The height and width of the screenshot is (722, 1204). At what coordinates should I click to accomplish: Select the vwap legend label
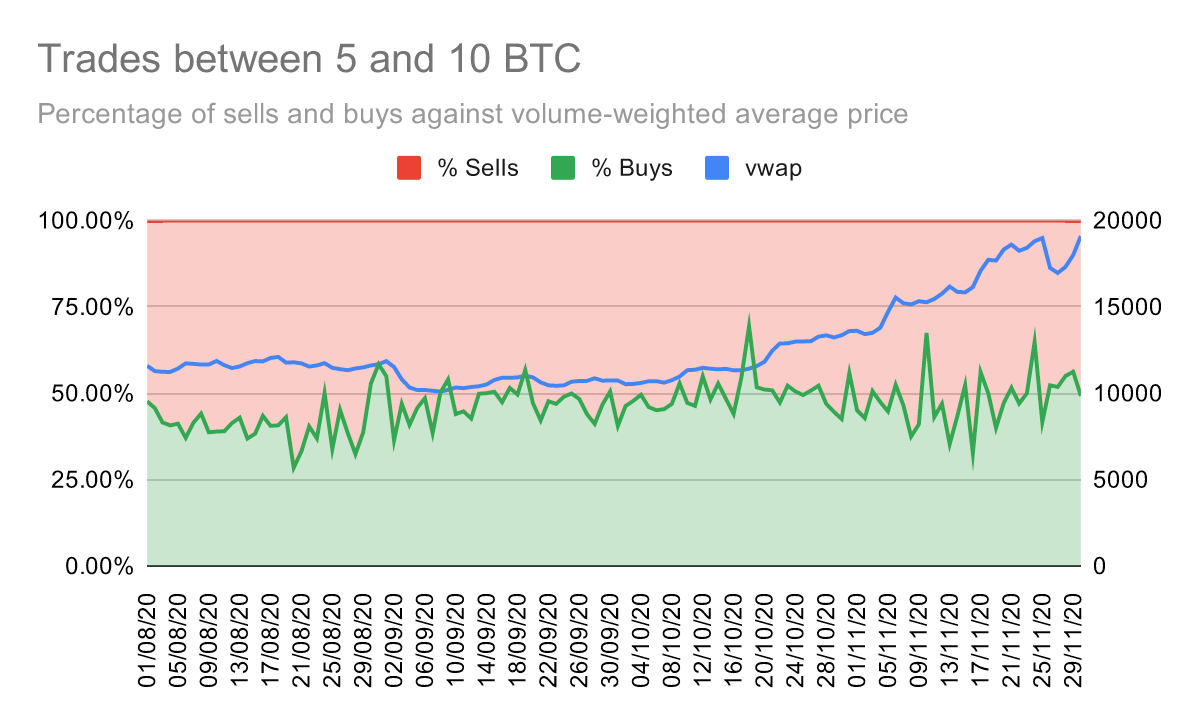[x=772, y=169]
